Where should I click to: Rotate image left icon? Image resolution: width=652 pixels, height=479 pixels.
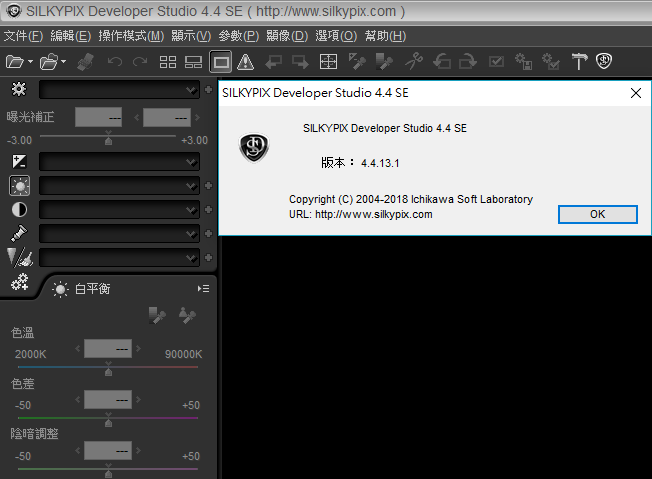442,62
